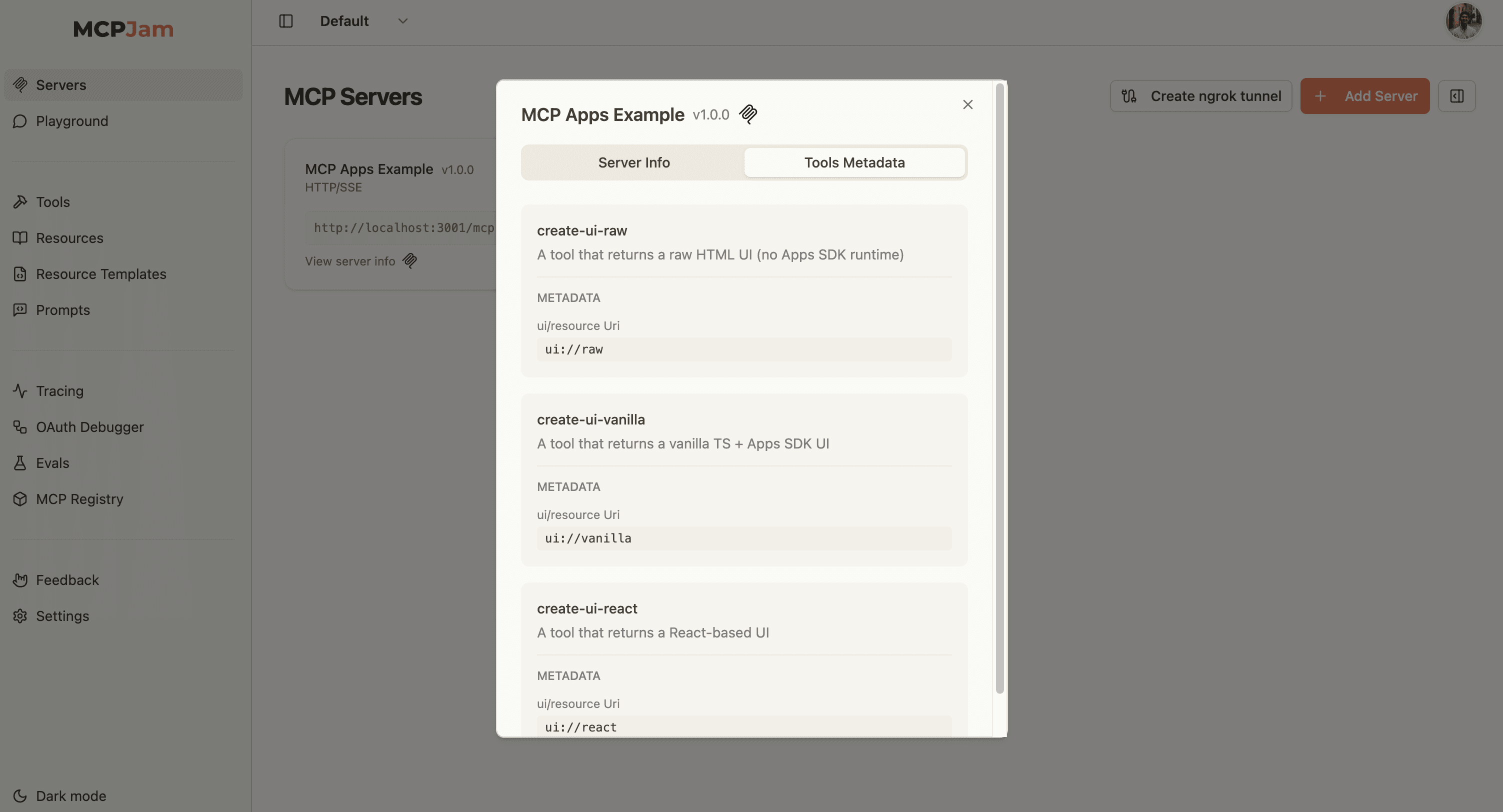Click the Evals flask icon in sidebar
Image resolution: width=1503 pixels, height=812 pixels.
click(20, 462)
